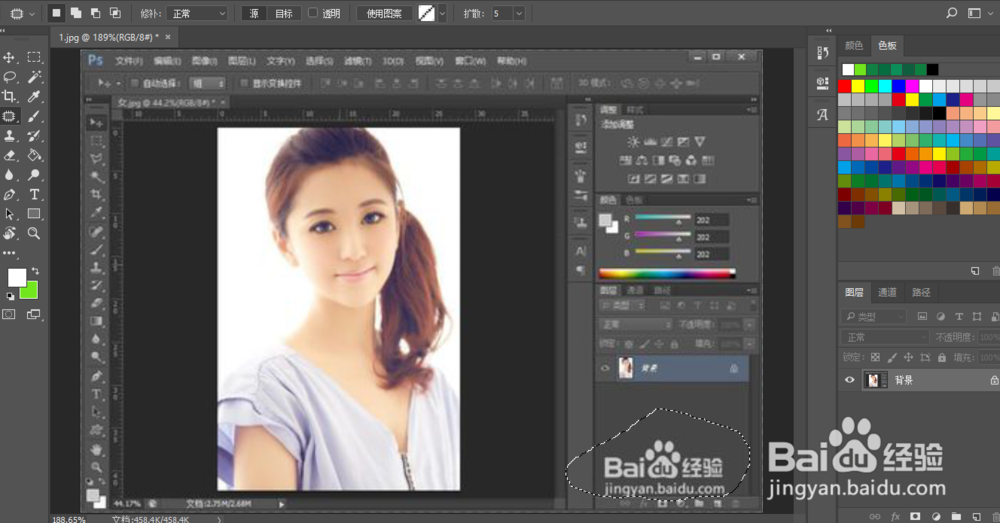Image resolution: width=1000 pixels, height=523 pixels.
Task: Select the Horizontal Type tool
Action: [34, 195]
